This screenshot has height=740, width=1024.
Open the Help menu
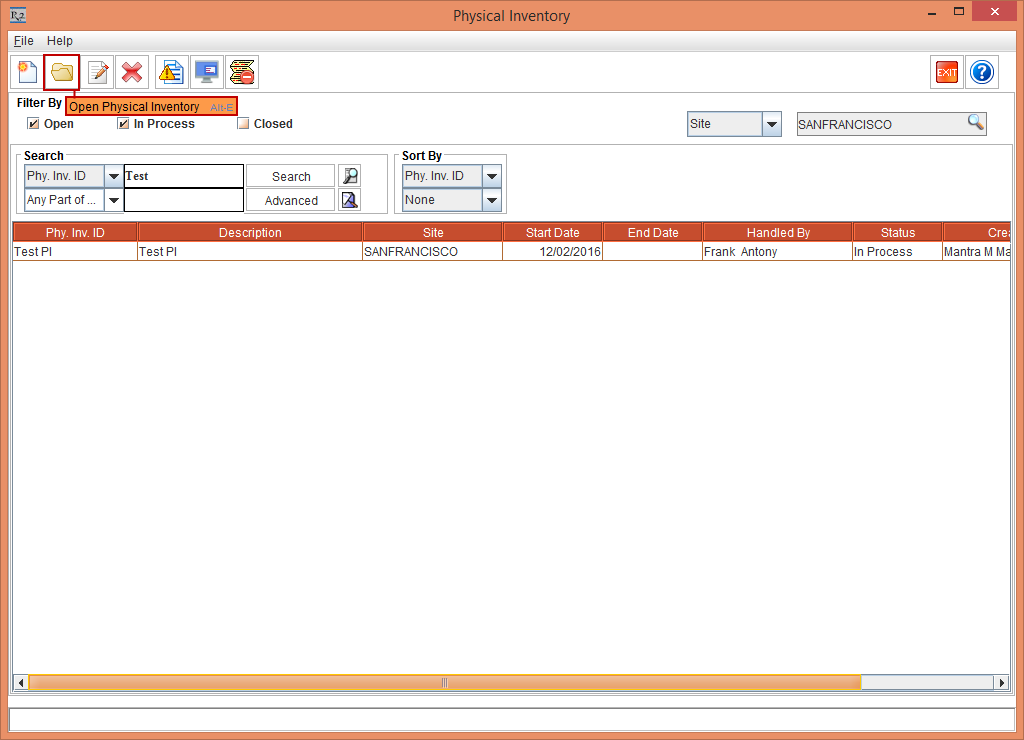tap(60, 41)
